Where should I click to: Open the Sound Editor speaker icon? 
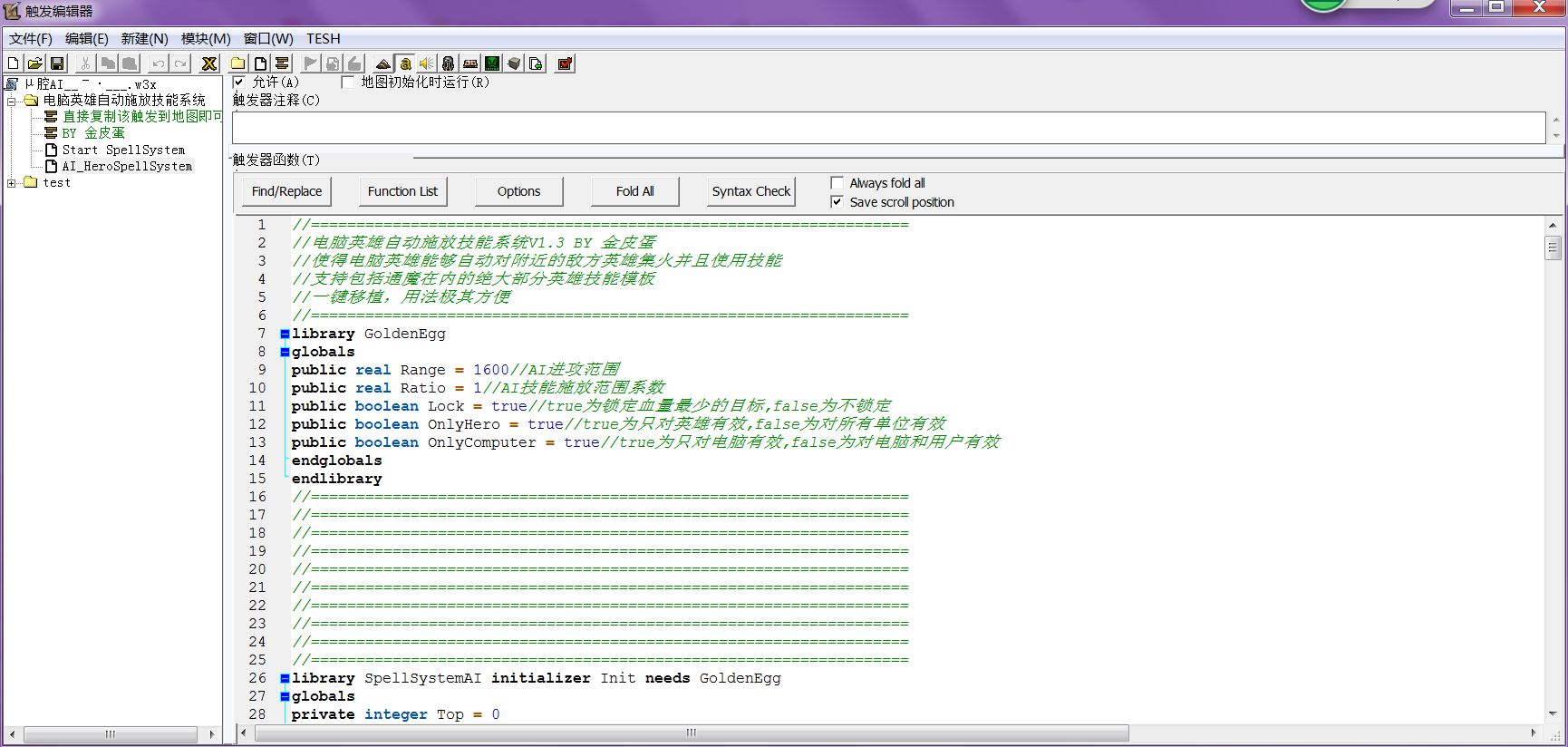[x=426, y=63]
